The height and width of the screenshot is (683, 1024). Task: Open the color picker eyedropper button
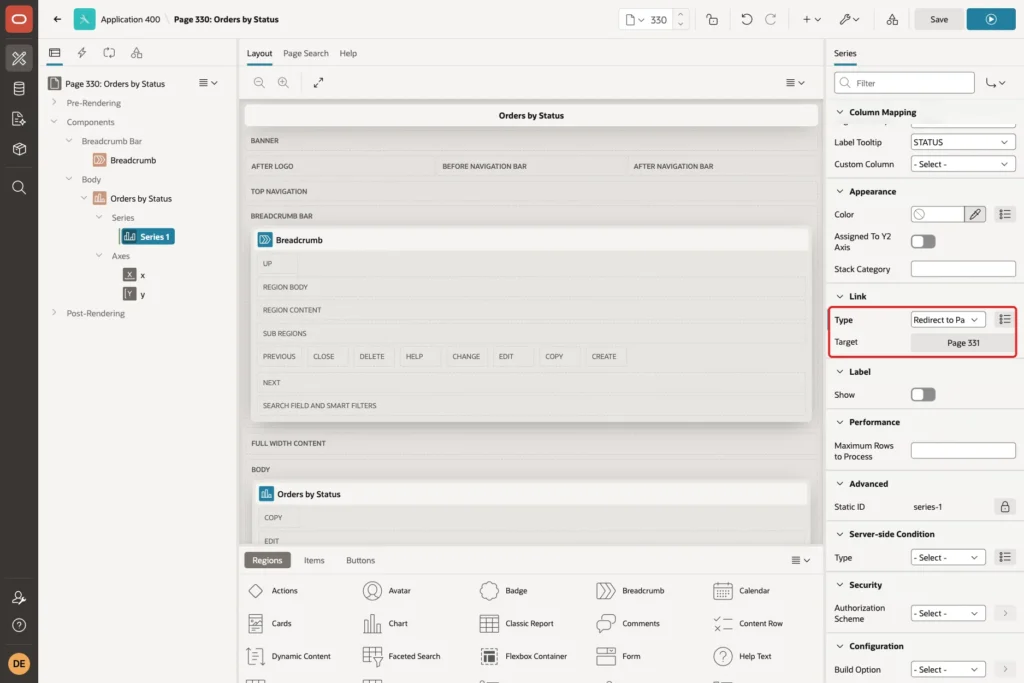[x=975, y=214]
